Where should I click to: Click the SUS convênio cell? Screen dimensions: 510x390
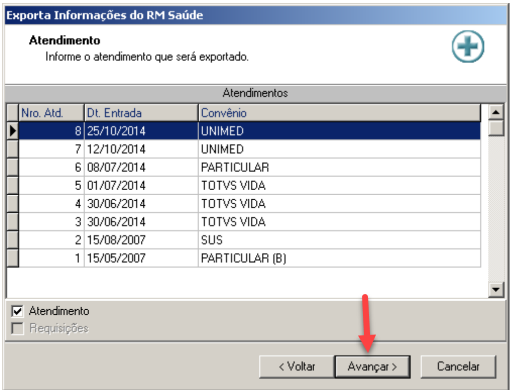pos(340,240)
